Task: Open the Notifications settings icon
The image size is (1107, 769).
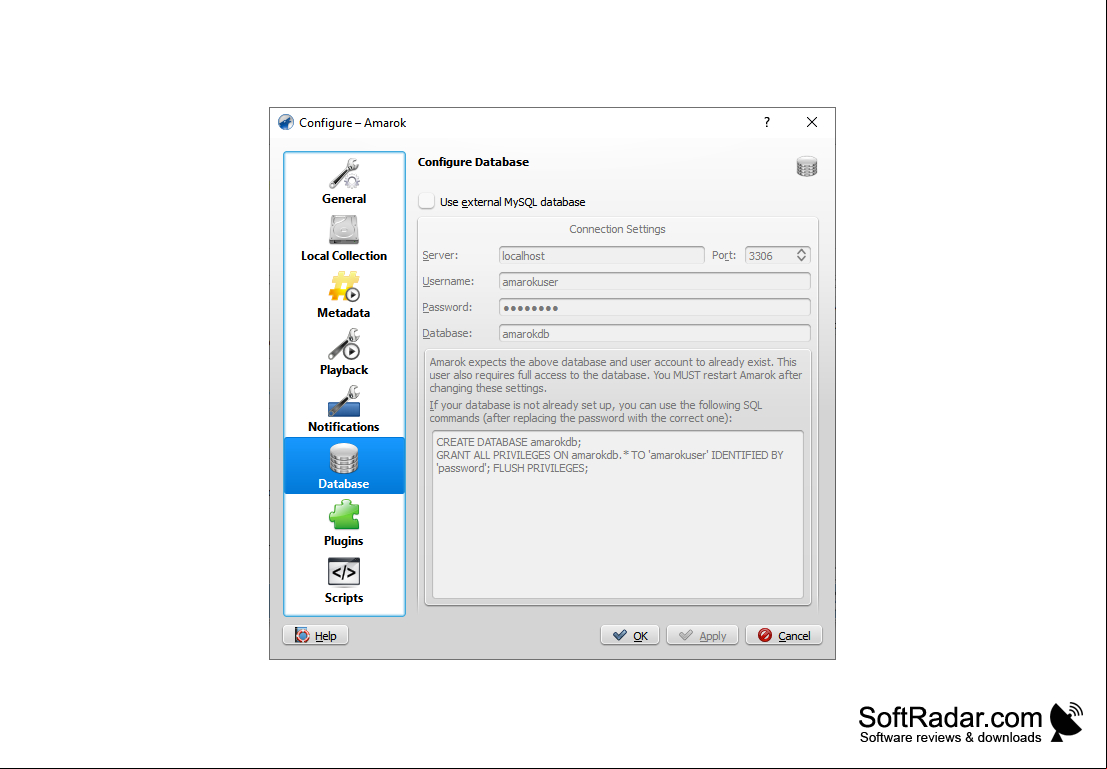Action: pyautogui.click(x=344, y=401)
